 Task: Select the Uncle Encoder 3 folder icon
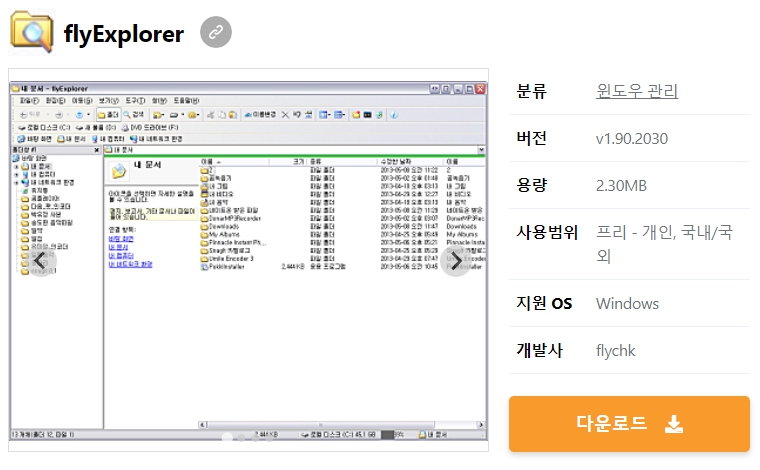204,259
